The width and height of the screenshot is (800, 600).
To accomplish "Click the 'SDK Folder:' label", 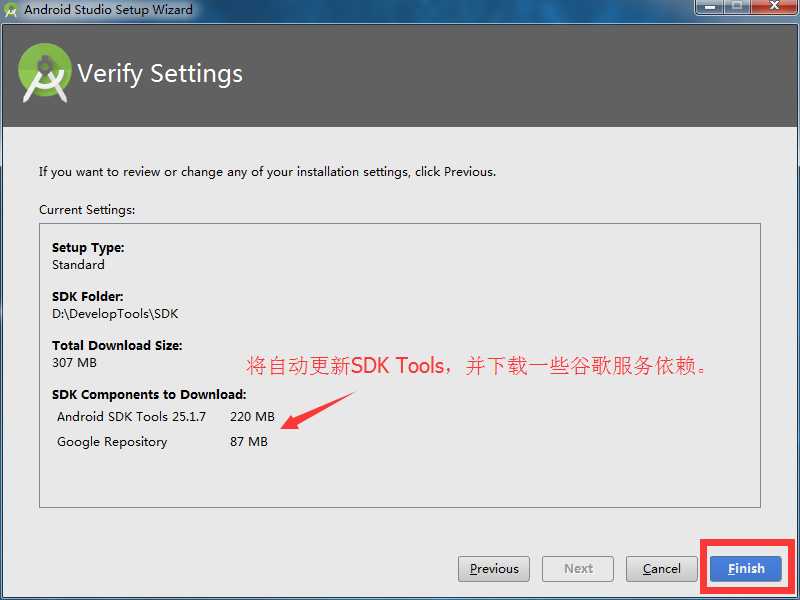I will click(88, 296).
